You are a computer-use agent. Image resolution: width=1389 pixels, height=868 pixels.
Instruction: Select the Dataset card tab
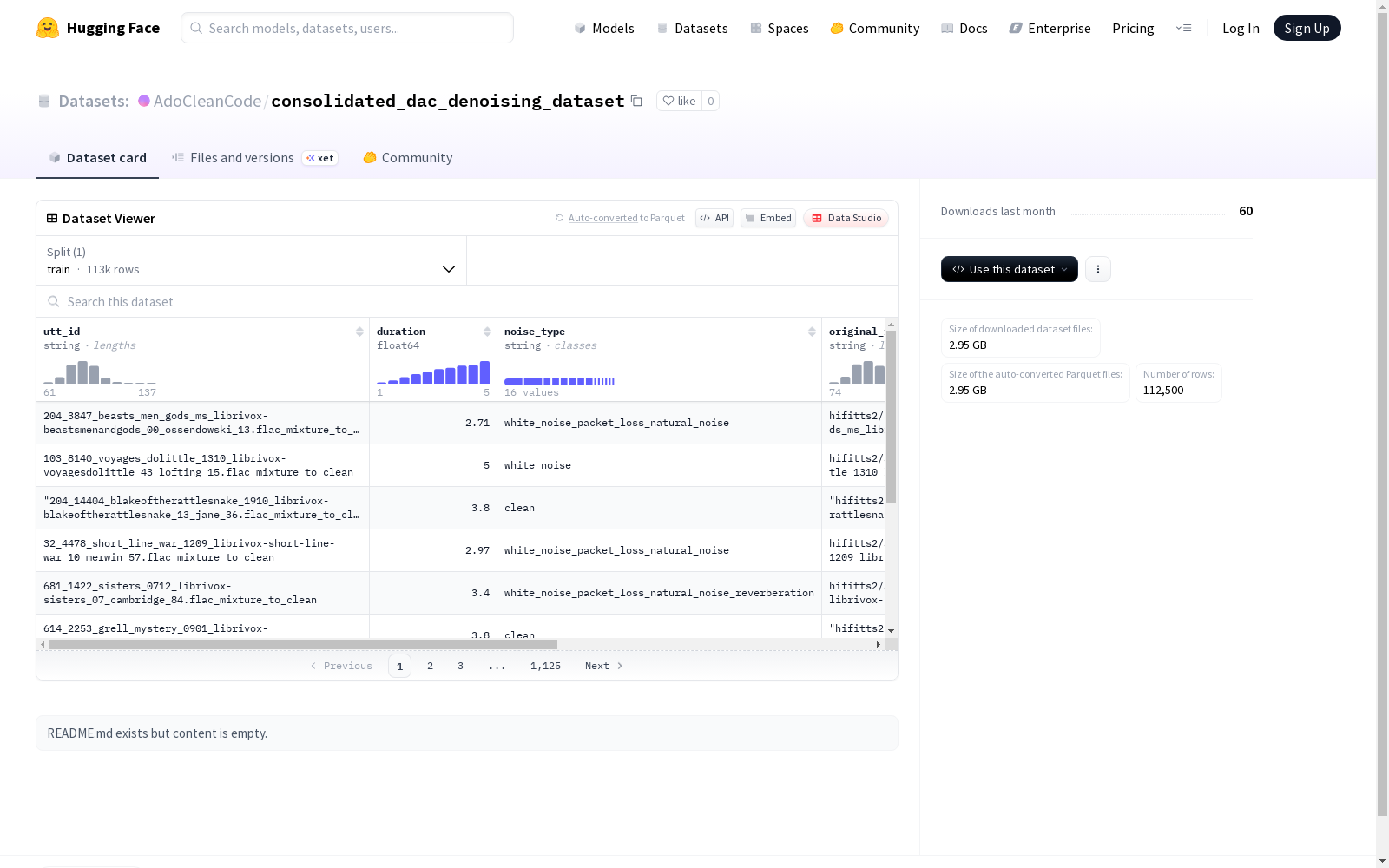click(x=97, y=158)
